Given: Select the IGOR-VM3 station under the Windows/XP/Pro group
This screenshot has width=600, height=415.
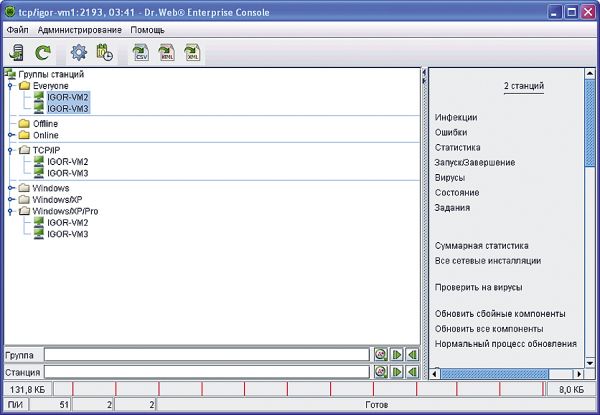Looking at the screenshot, I should pyautogui.click(x=67, y=234).
